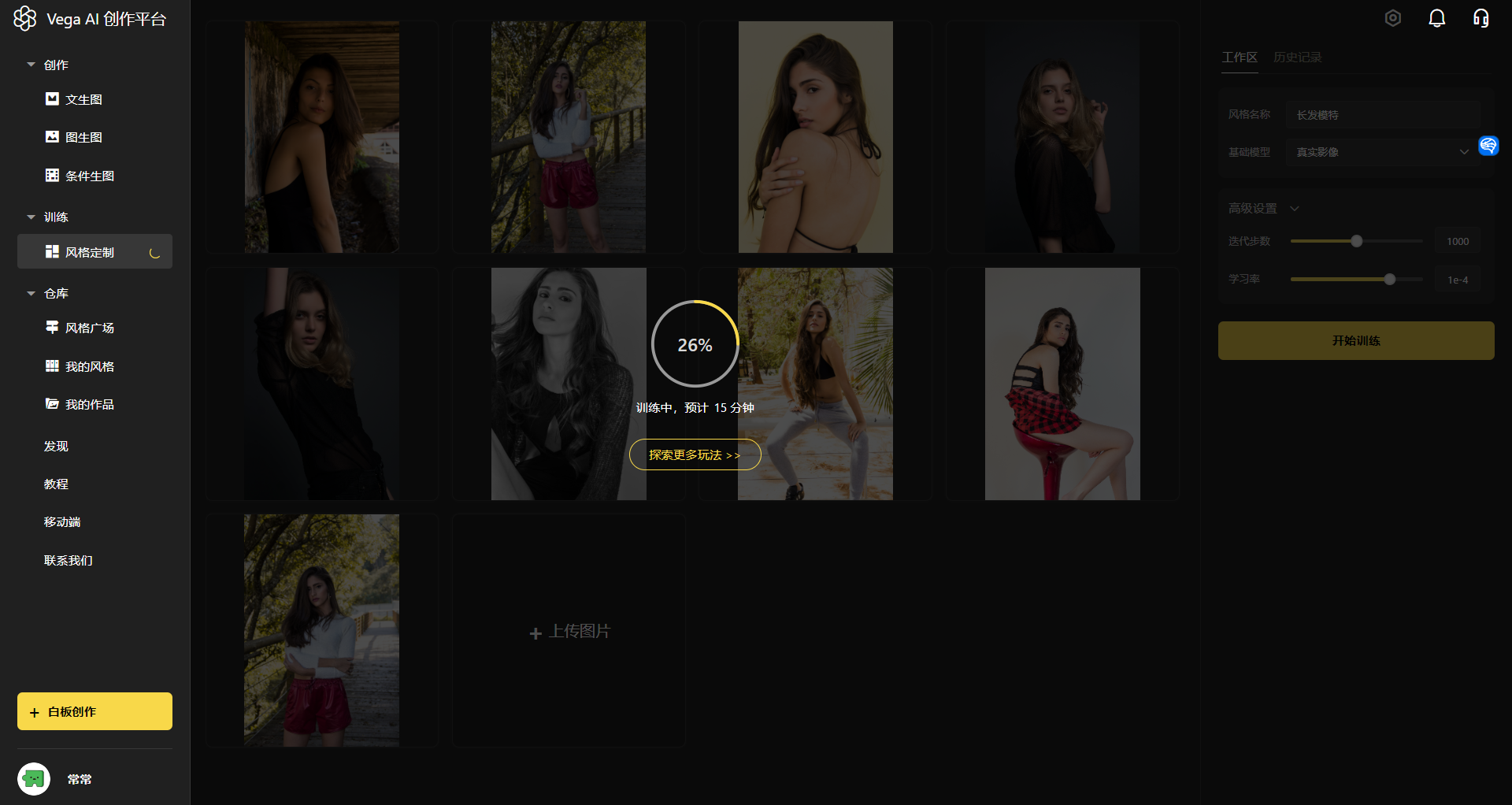Collapse 高级设置 advanced settings
This screenshot has height=805, width=1512.
1294,208
